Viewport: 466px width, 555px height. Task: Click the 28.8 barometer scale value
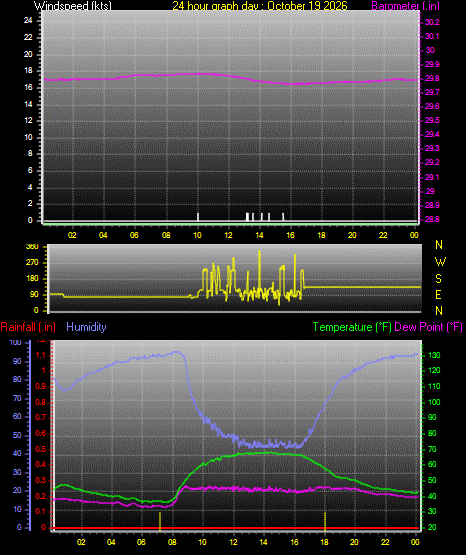pos(432,219)
